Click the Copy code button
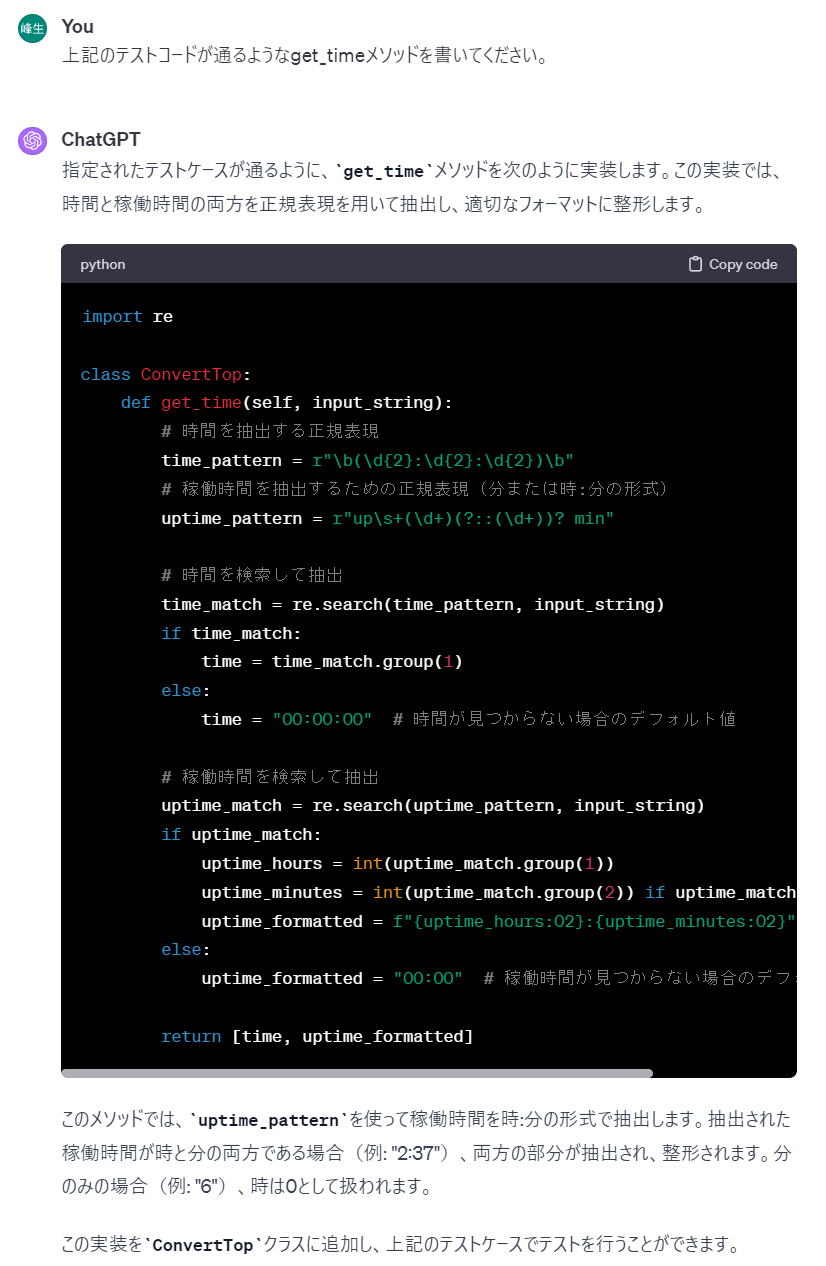The image size is (826, 1266). (733, 264)
